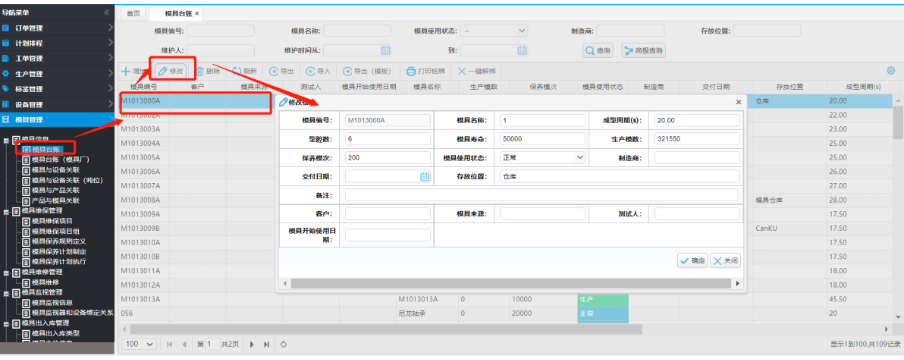Open the grid settings gear icon

tap(891, 71)
